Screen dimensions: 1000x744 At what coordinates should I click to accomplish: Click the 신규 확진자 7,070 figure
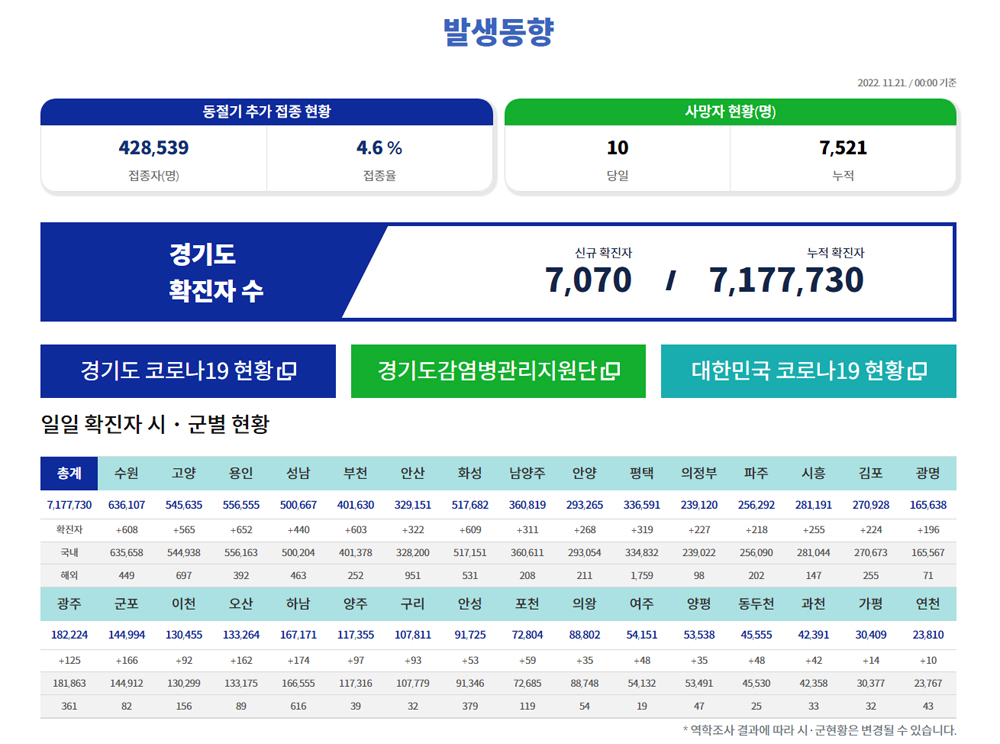point(588,281)
